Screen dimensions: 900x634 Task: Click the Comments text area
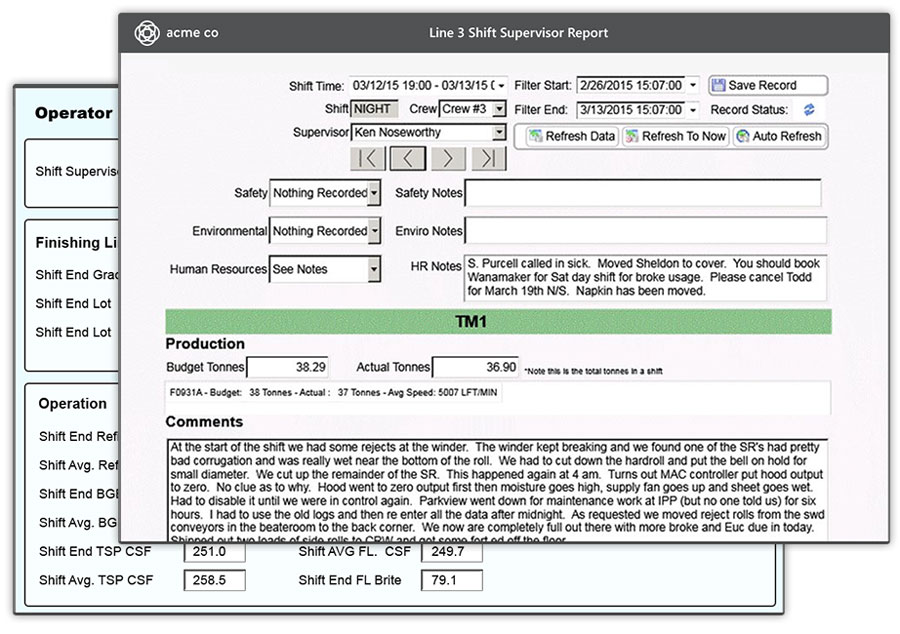pyautogui.click(x=498, y=491)
